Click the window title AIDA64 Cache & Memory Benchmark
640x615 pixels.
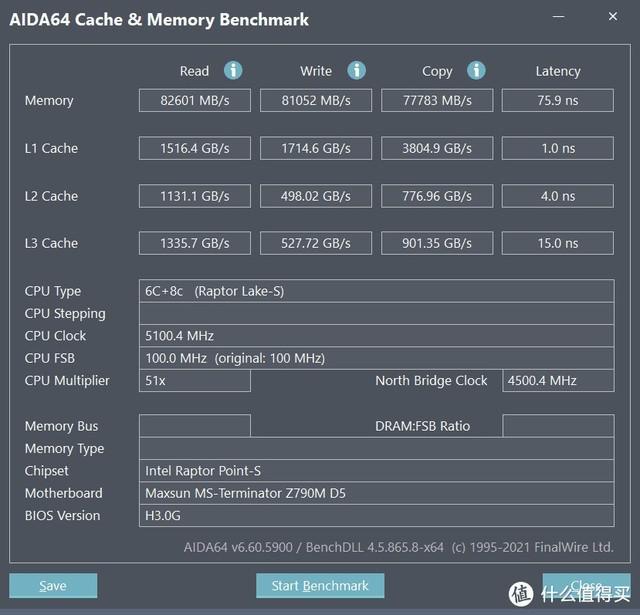[159, 20]
